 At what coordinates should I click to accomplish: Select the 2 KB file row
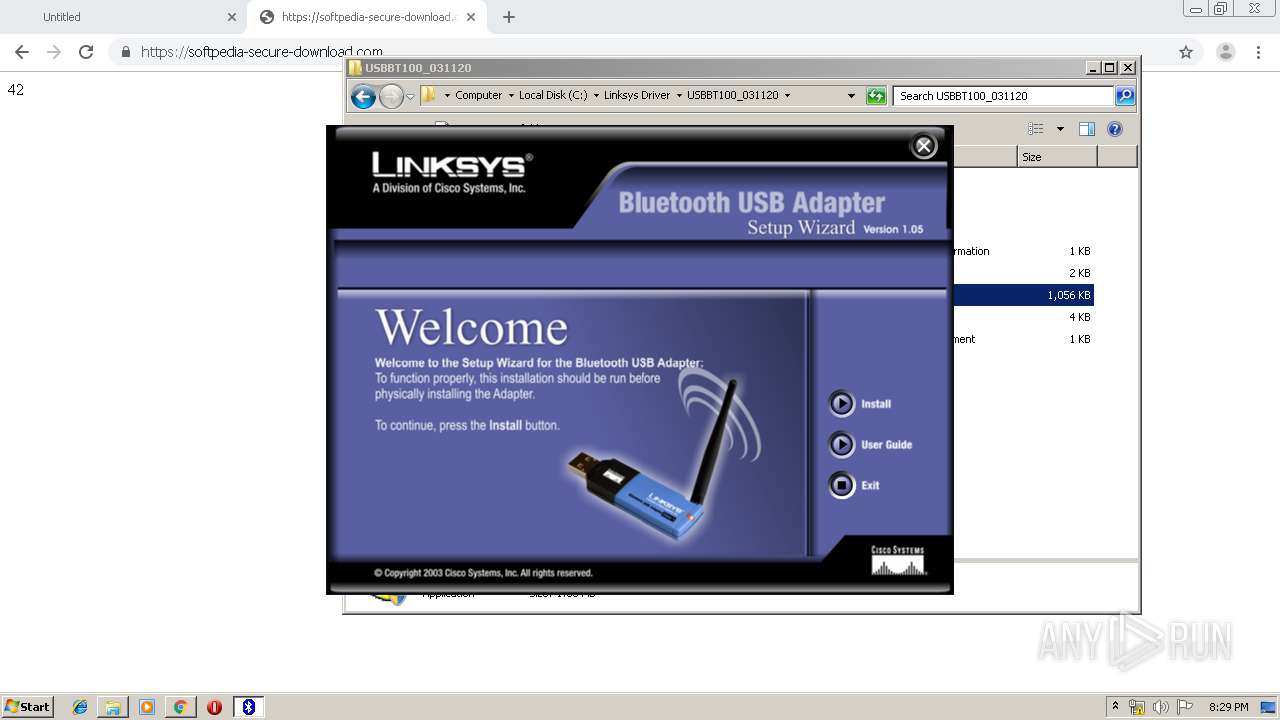[1024, 273]
